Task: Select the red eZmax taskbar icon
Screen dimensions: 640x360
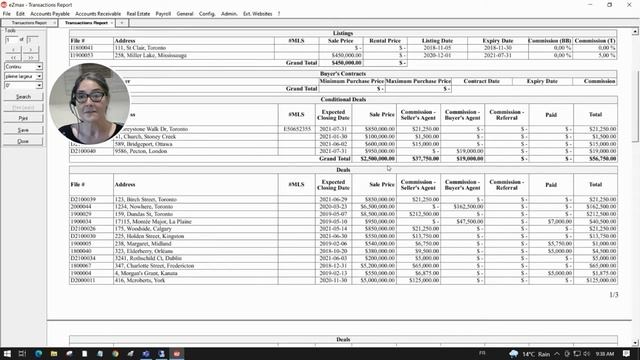Action: (x=177, y=353)
